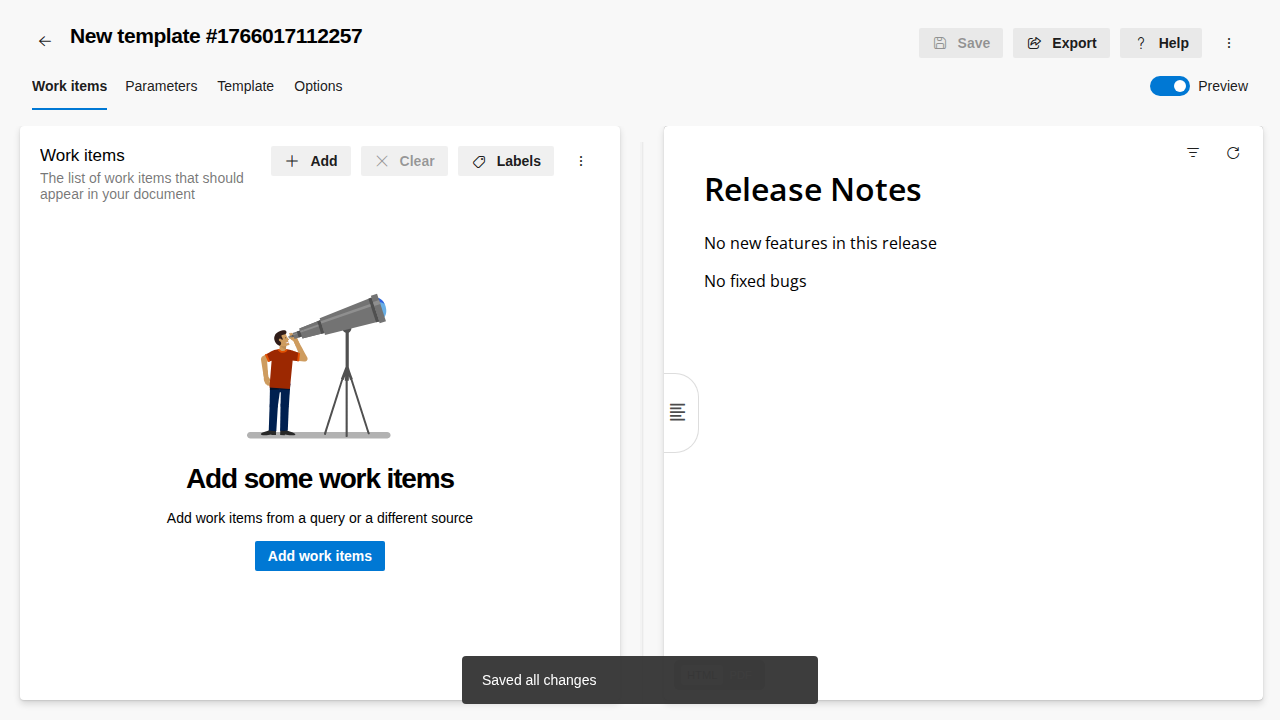Open the Options tab

(x=318, y=86)
